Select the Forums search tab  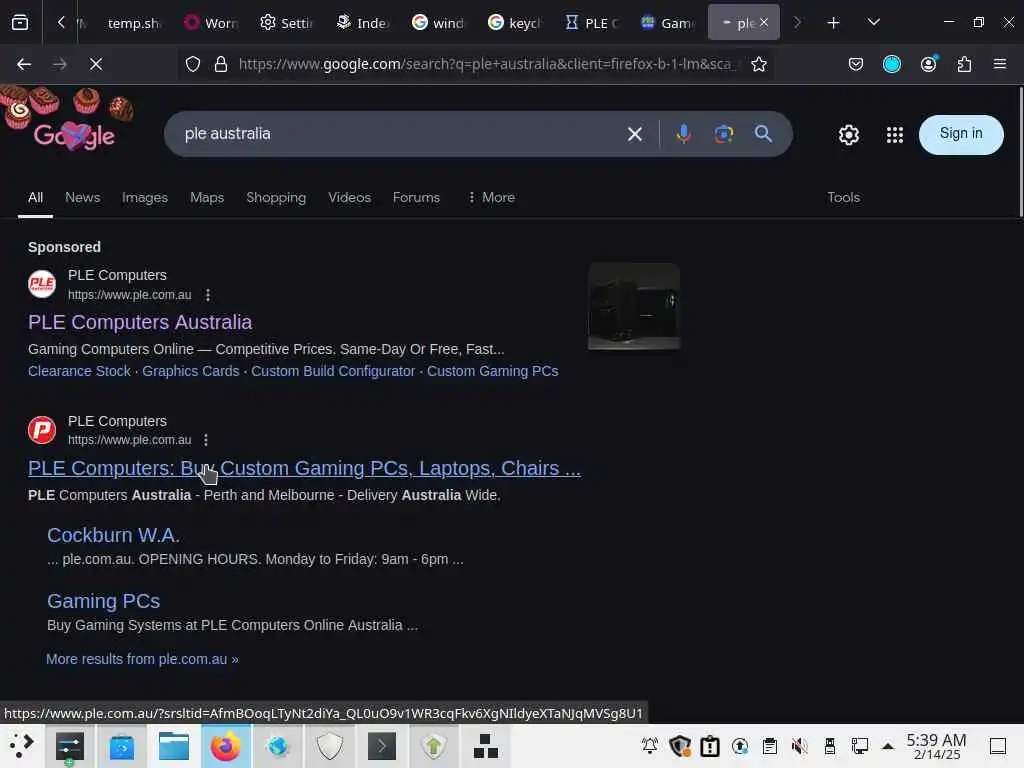click(416, 197)
